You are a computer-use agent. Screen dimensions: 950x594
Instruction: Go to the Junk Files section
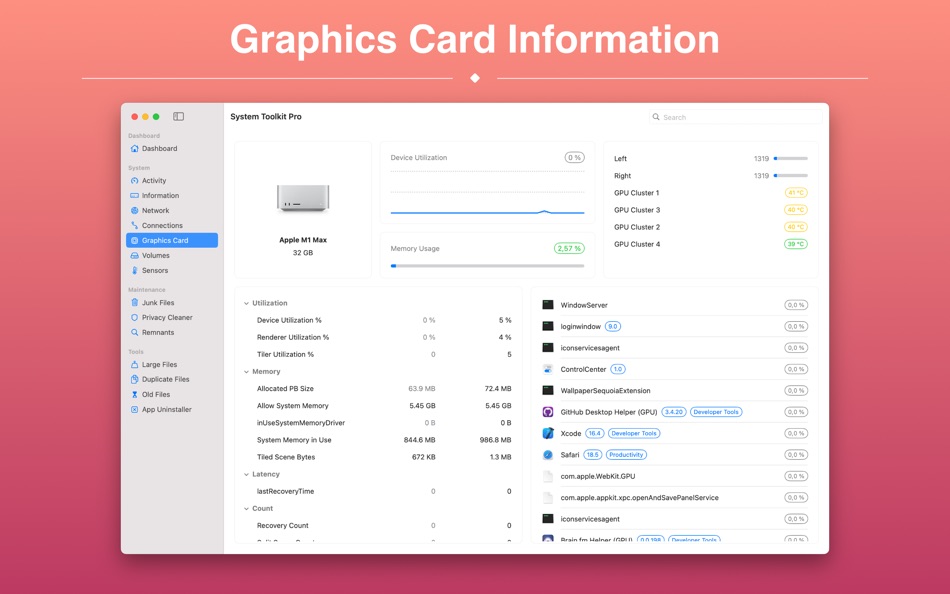click(172, 302)
